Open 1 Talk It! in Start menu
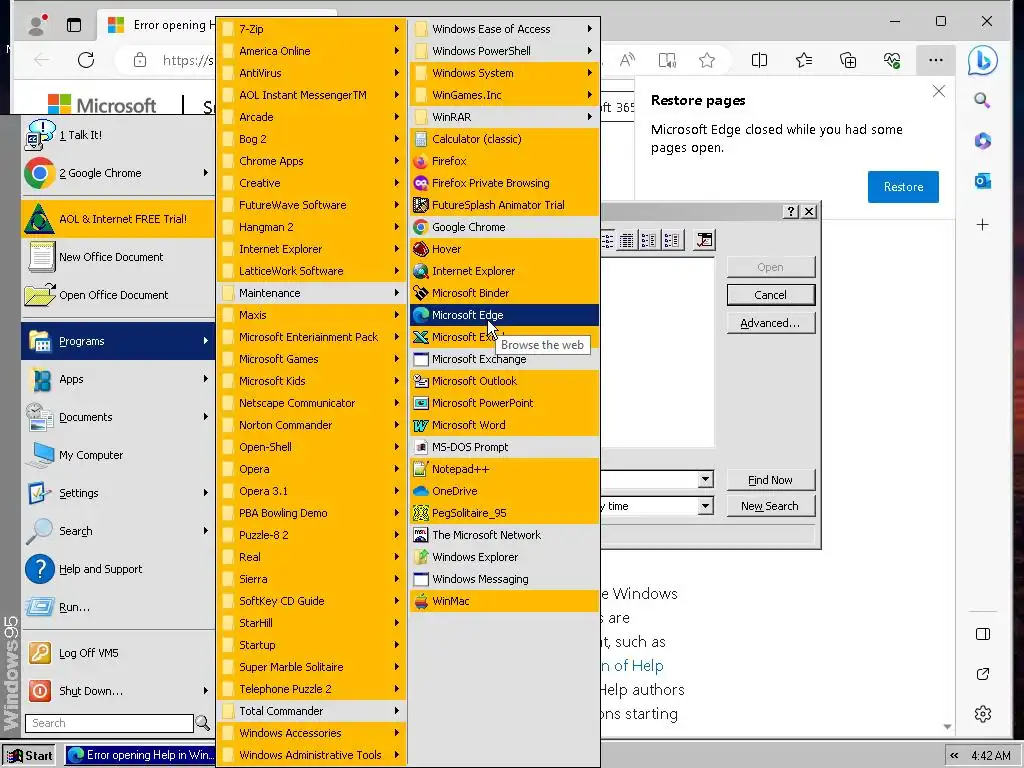Viewport: 1024px width, 768px height. (x=118, y=135)
